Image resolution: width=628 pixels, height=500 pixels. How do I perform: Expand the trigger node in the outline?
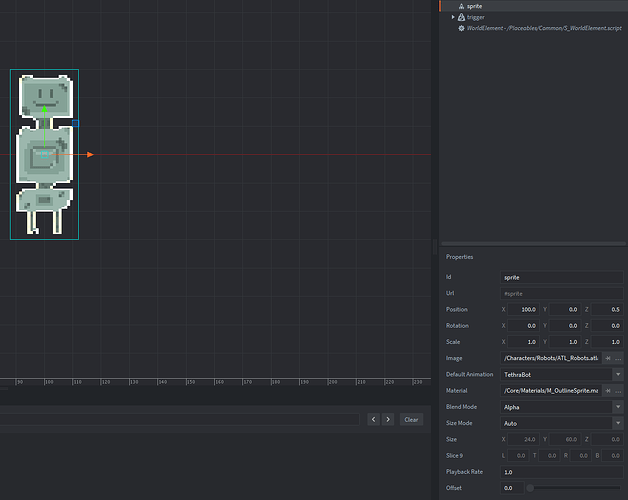pos(453,17)
